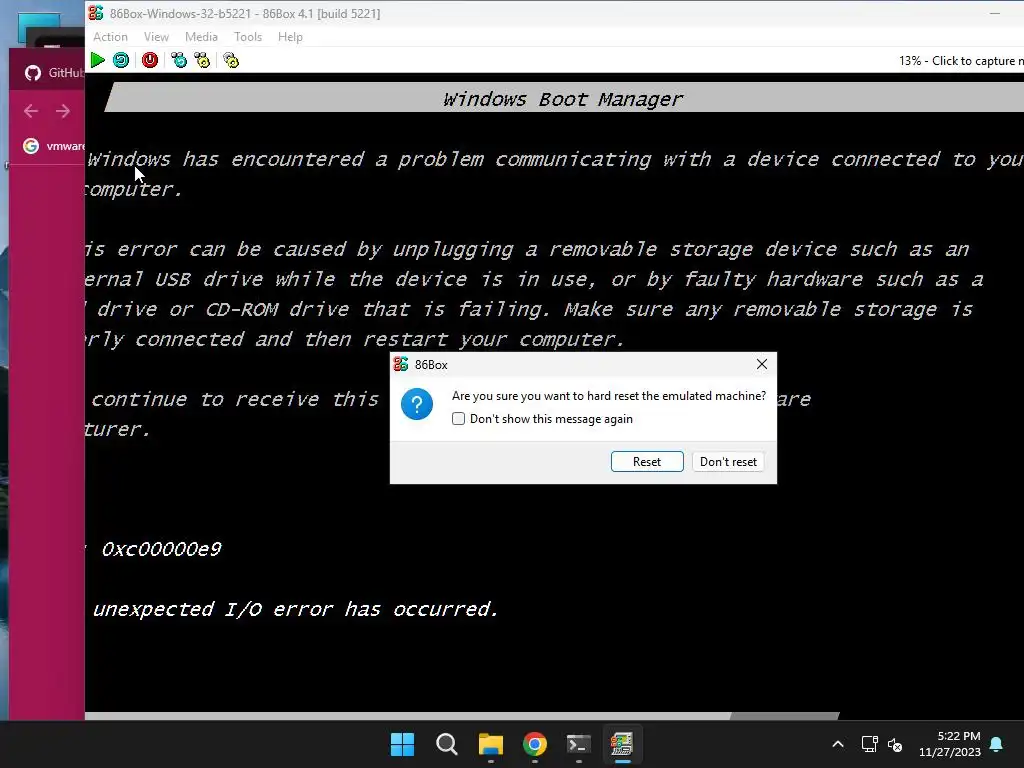Click the vmware tab text in browser
1024x768 pixels.
pos(65,146)
